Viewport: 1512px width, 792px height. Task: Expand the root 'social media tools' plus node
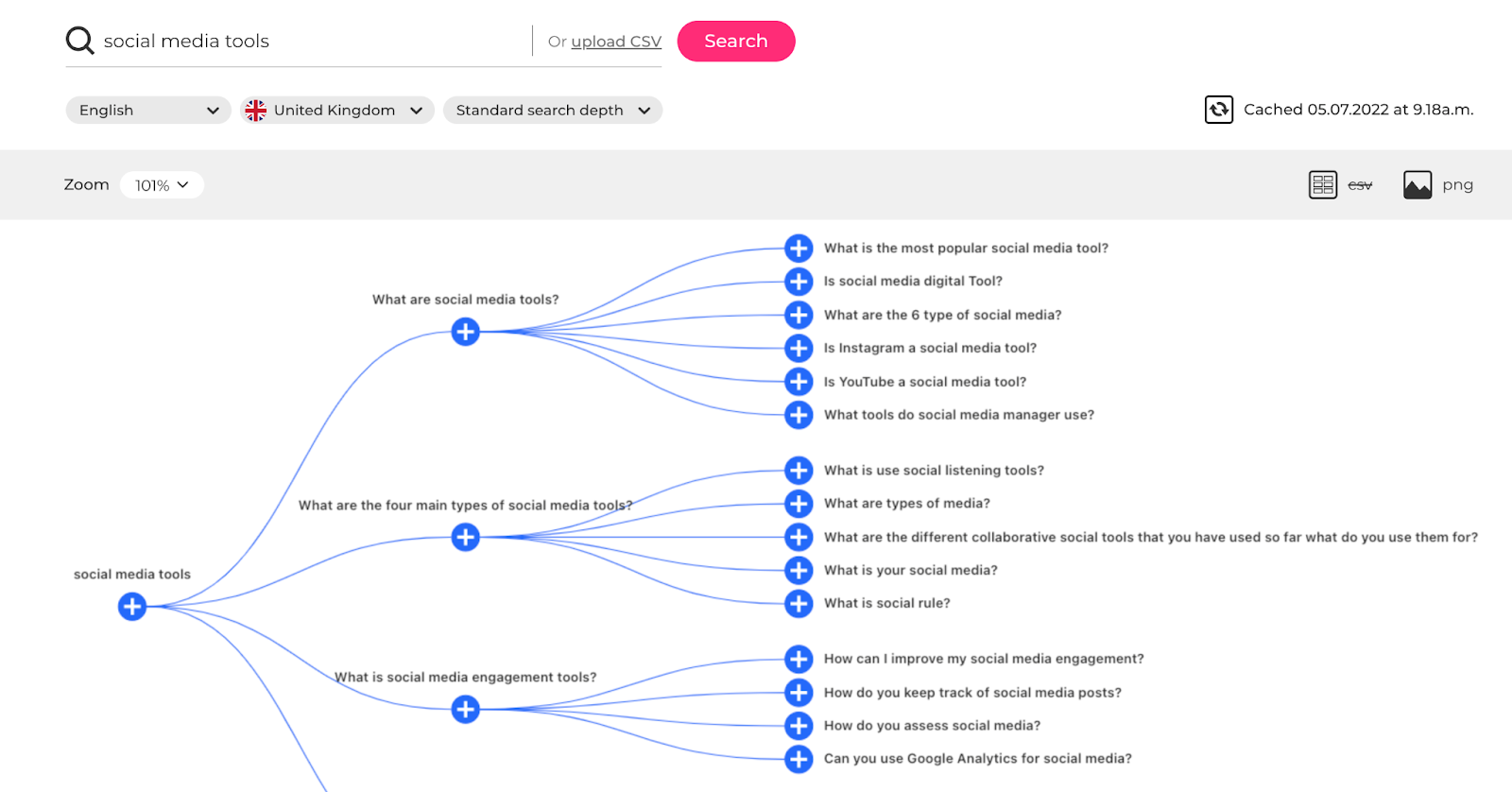coord(132,607)
